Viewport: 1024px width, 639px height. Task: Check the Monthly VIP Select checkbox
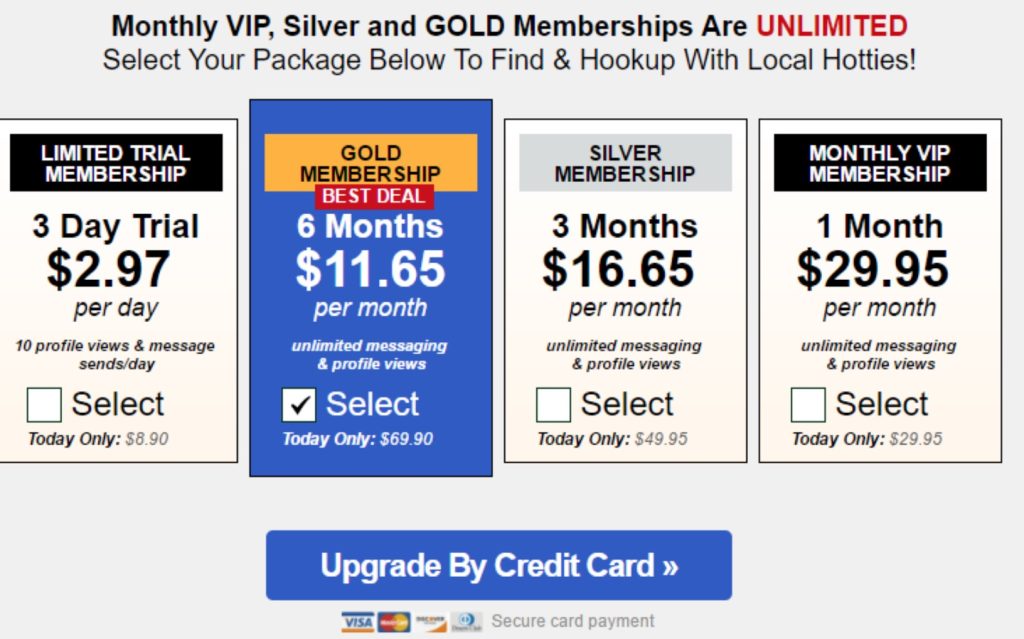pos(808,404)
